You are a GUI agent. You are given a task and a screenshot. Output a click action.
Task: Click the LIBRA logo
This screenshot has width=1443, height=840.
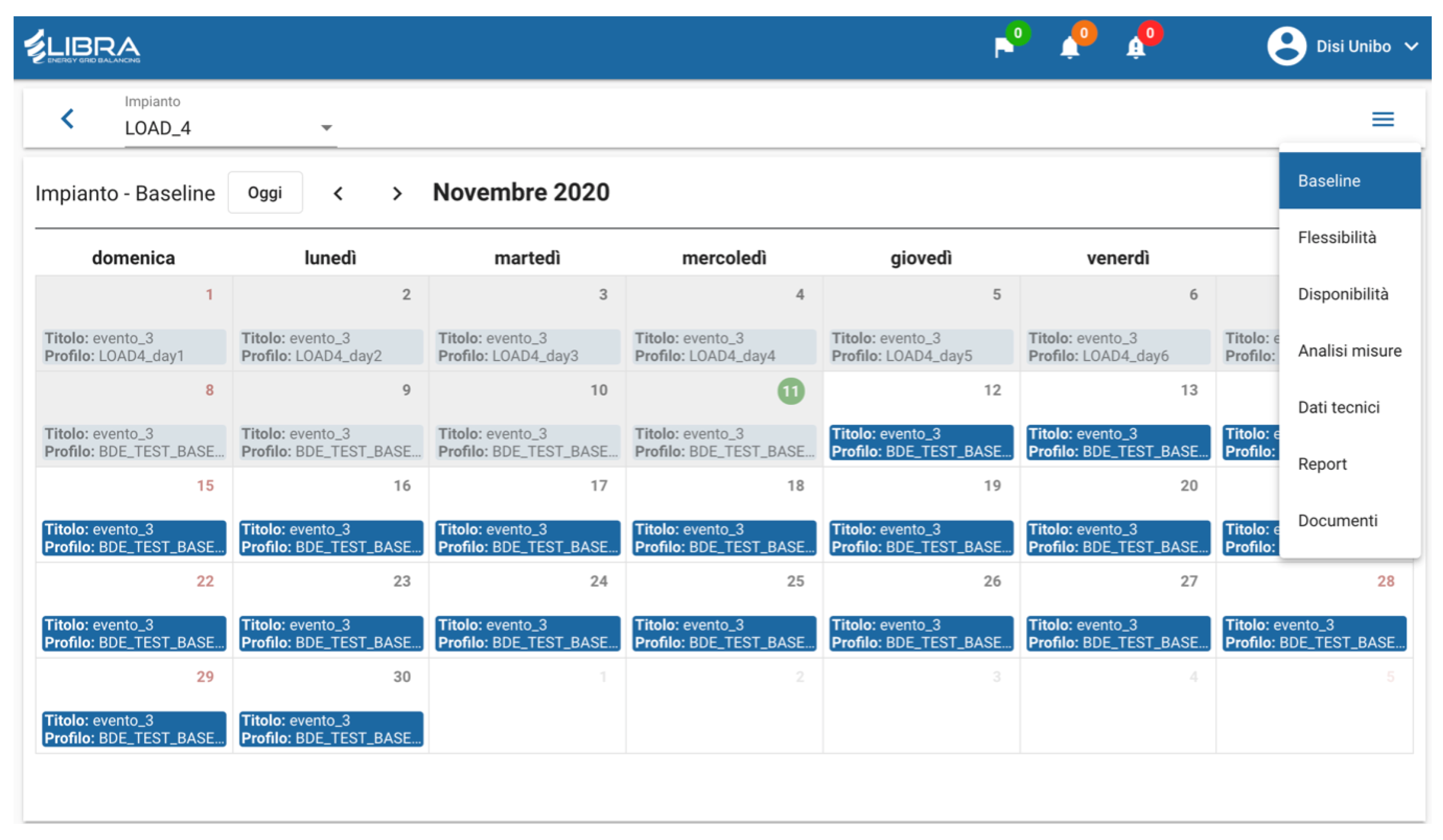coord(82,47)
